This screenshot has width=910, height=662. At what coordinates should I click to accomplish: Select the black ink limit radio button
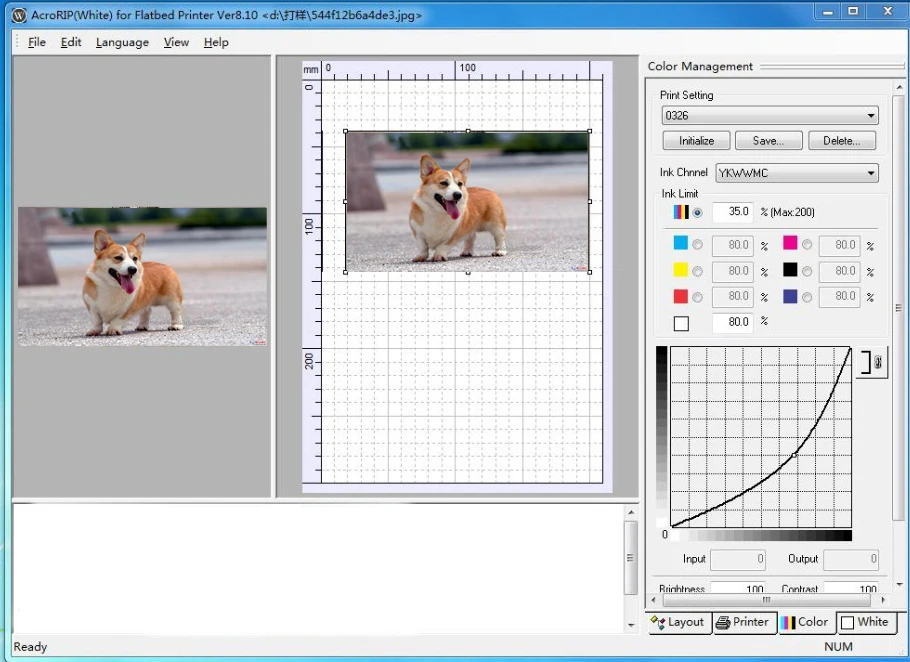coord(806,271)
